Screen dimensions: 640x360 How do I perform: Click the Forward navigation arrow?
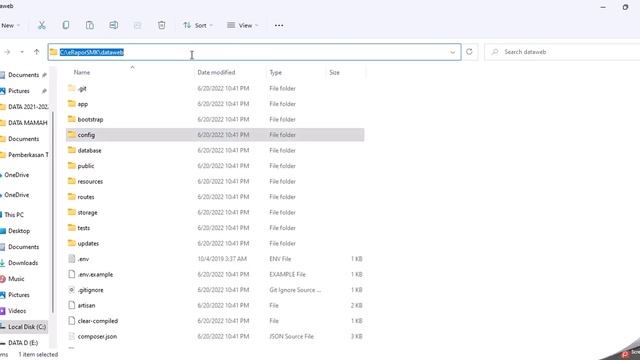[7, 52]
